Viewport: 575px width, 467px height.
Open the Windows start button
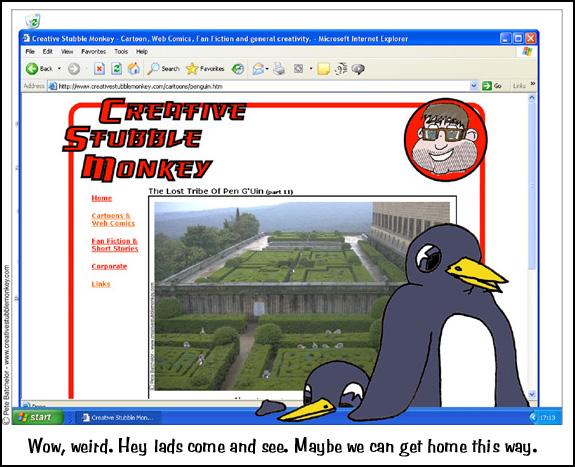point(37,417)
